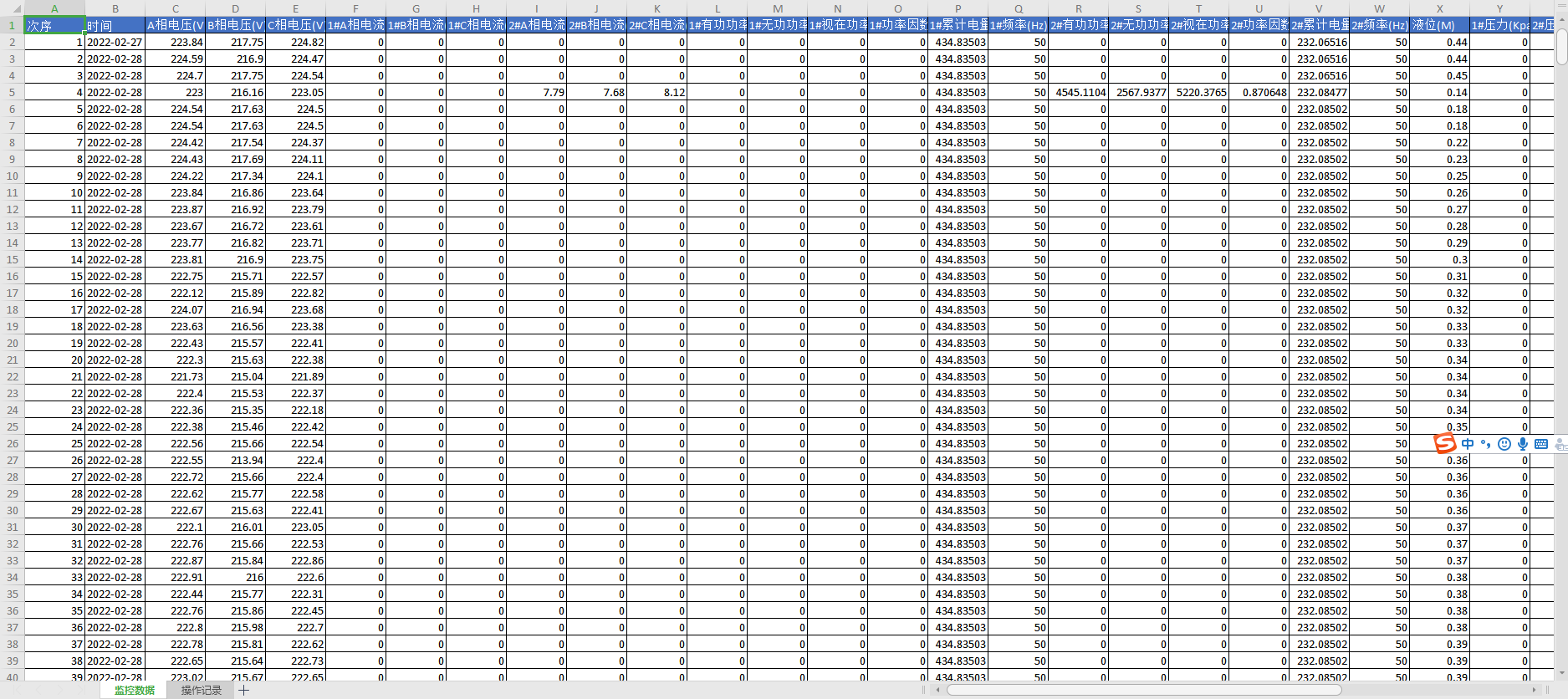Viewport: 1568px width, 699px height.
Task: Open the soft keyboard from IME toolbar
Action: (x=1541, y=444)
